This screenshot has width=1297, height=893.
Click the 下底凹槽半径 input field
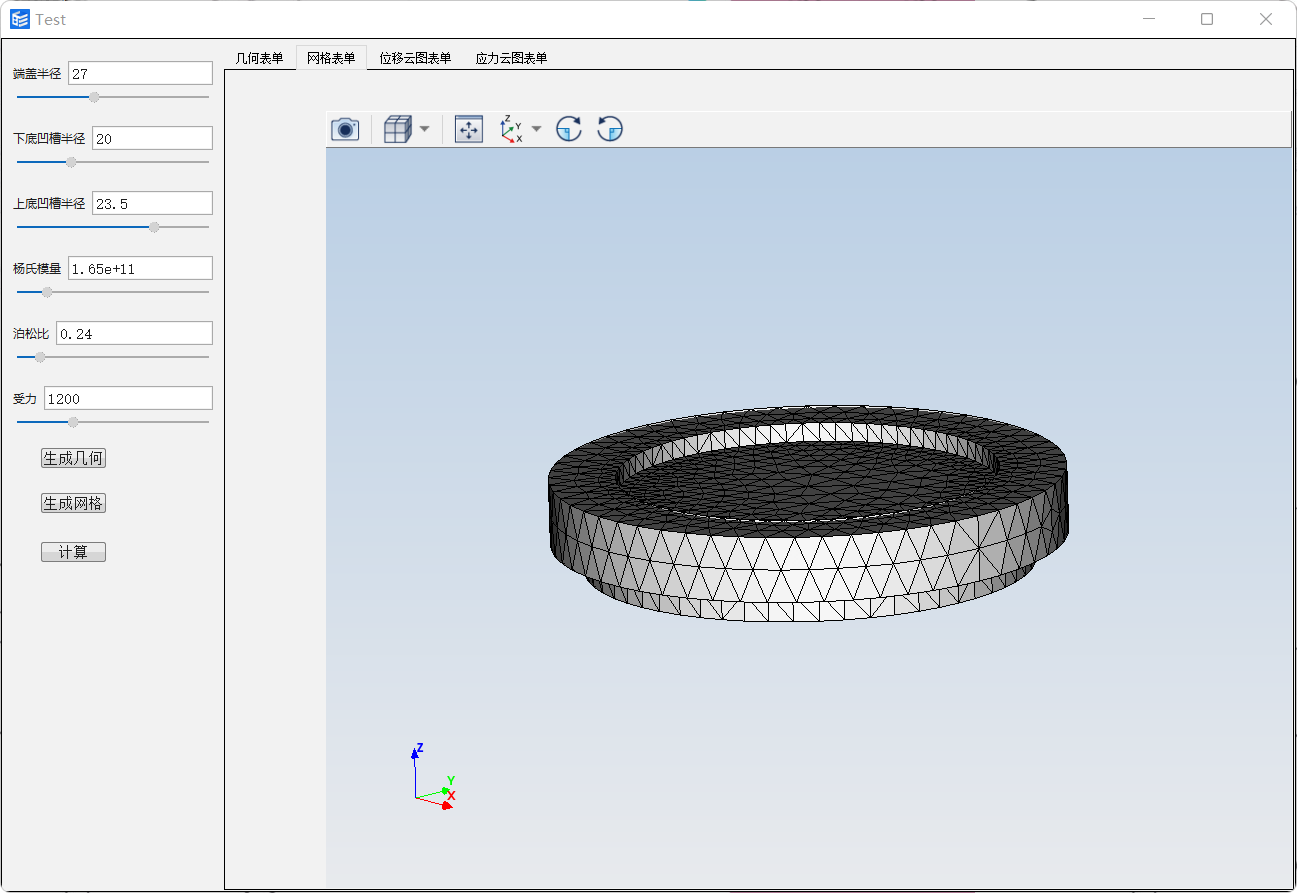pos(152,138)
